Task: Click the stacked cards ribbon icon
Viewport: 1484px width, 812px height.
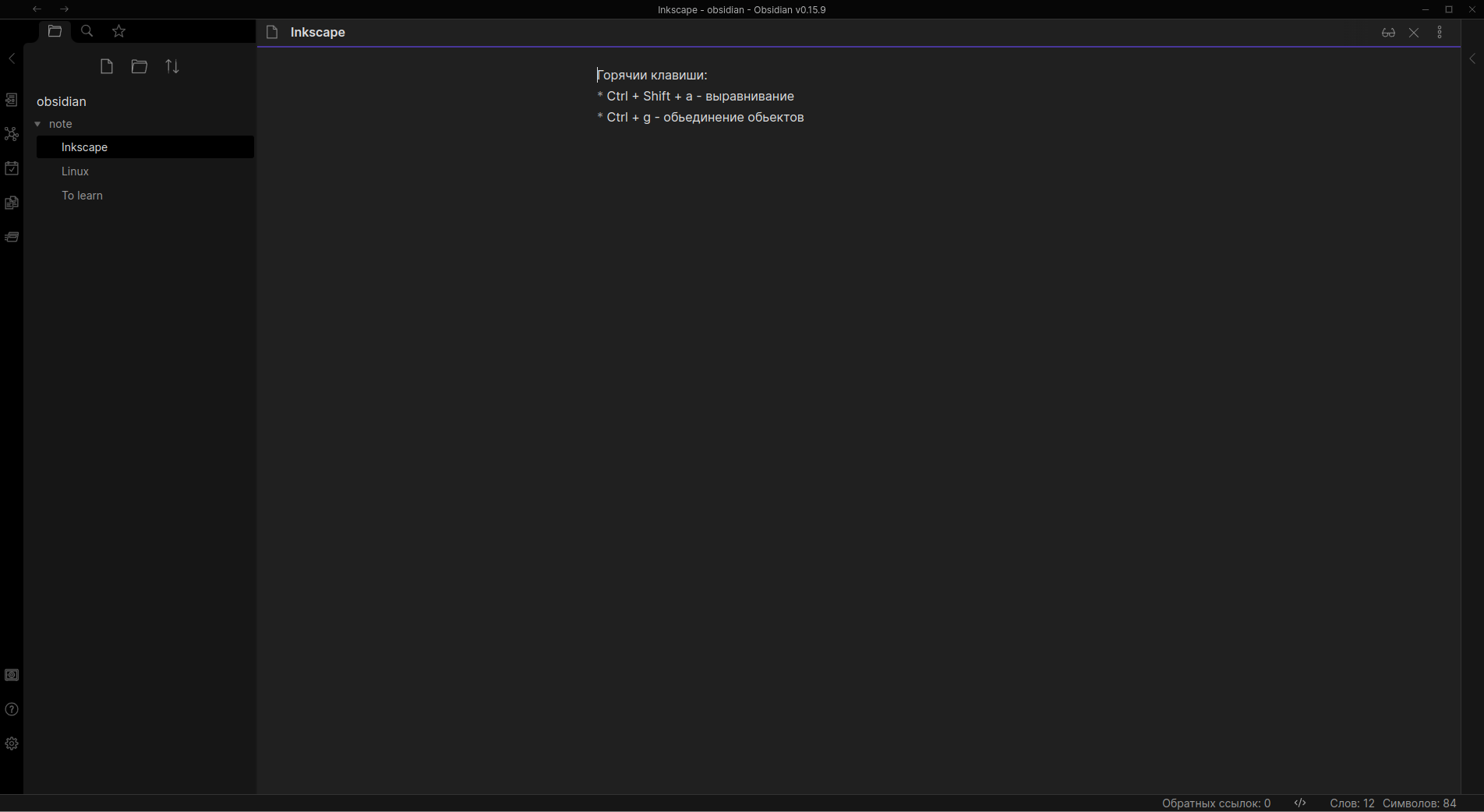Action: click(x=12, y=237)
